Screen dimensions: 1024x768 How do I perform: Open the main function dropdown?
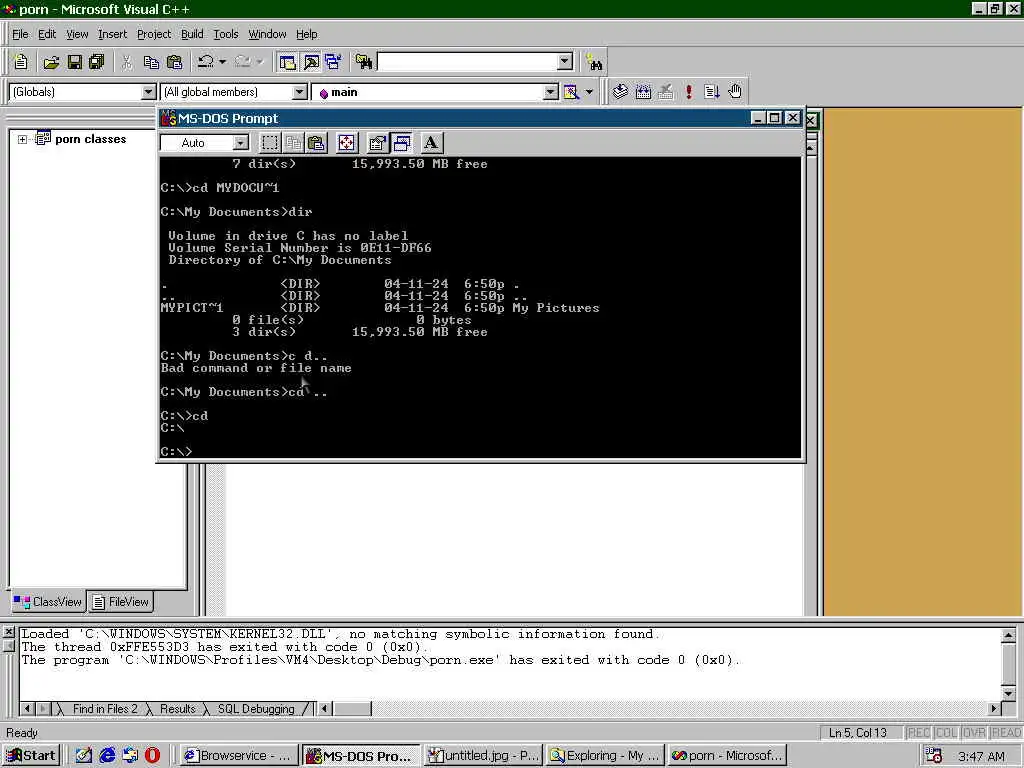click(x=551, y=92)
